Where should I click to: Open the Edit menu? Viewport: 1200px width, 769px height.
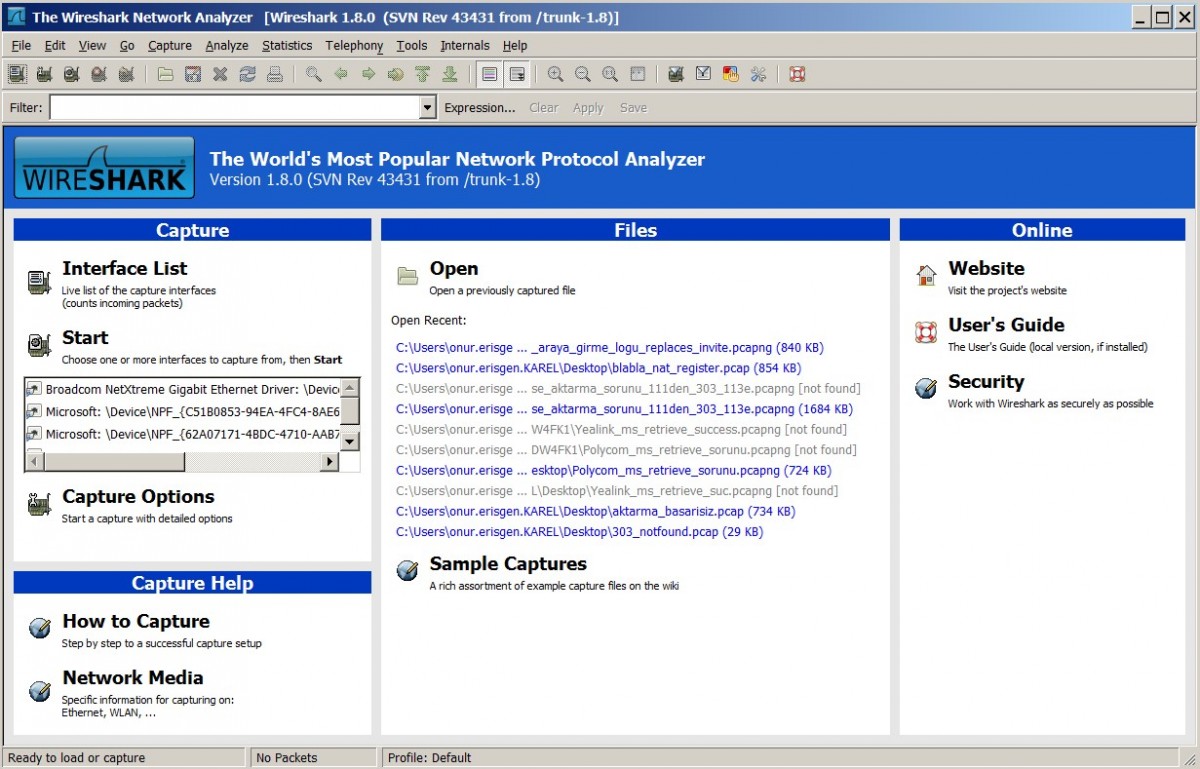tap(55, 45)
